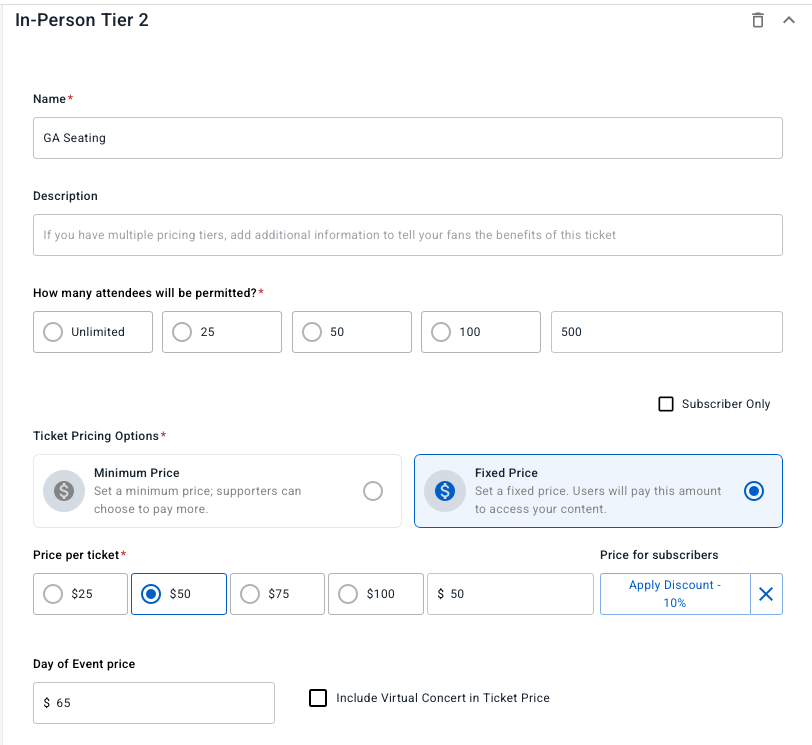The height and width of the screenshot is (745, 812).
Task: Collapse the In-Person Tier 2 section
Action: coord(788,20)
